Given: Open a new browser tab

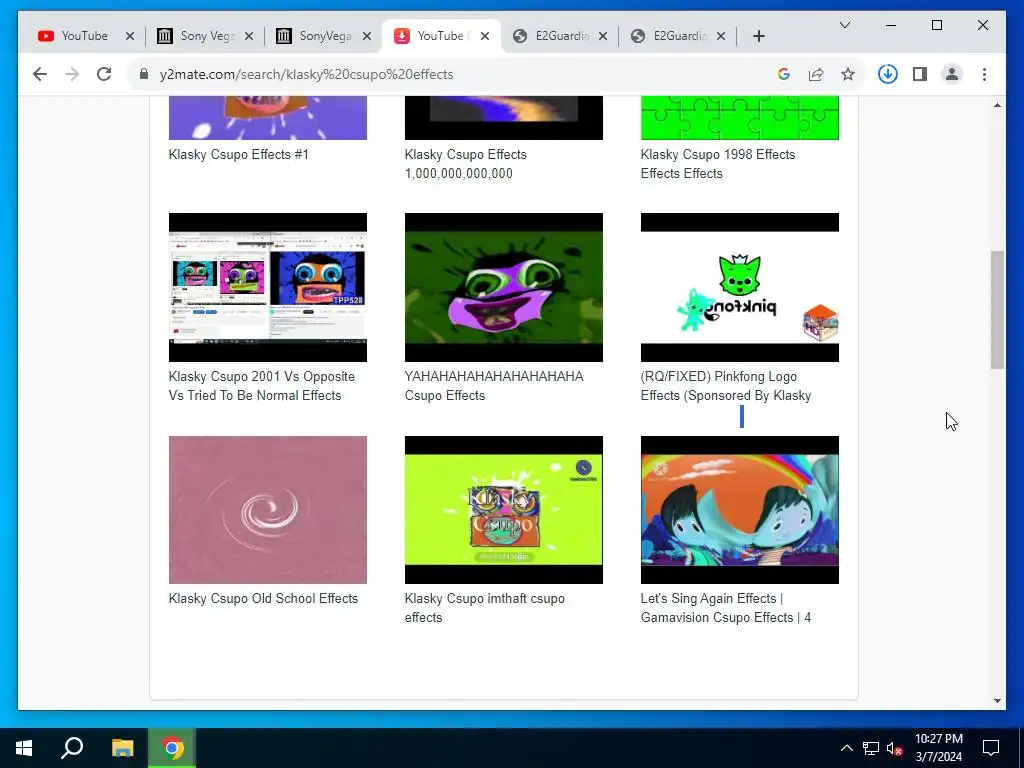Looking at the screenshot, I should click(x=758, y=37).
